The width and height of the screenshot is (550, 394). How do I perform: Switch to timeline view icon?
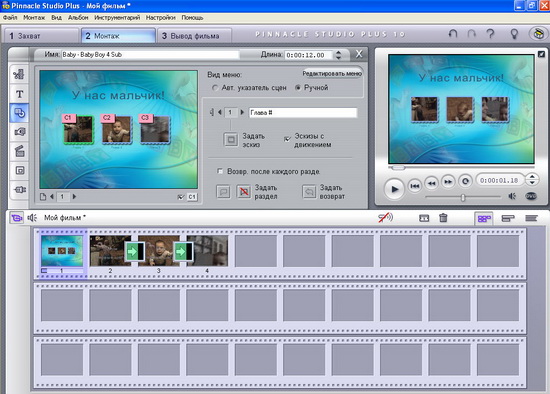pos(508,219)
